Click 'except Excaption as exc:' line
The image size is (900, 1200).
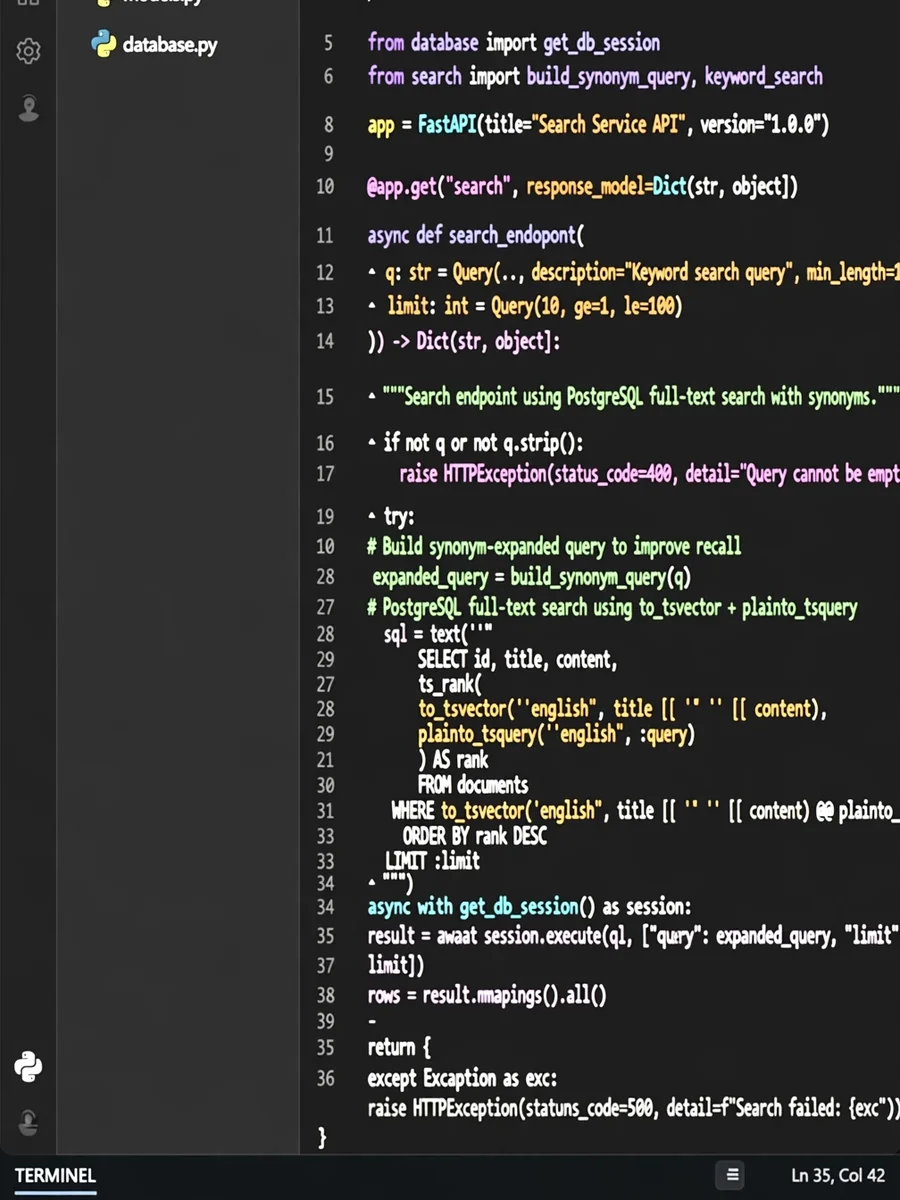click(462, 1078)
